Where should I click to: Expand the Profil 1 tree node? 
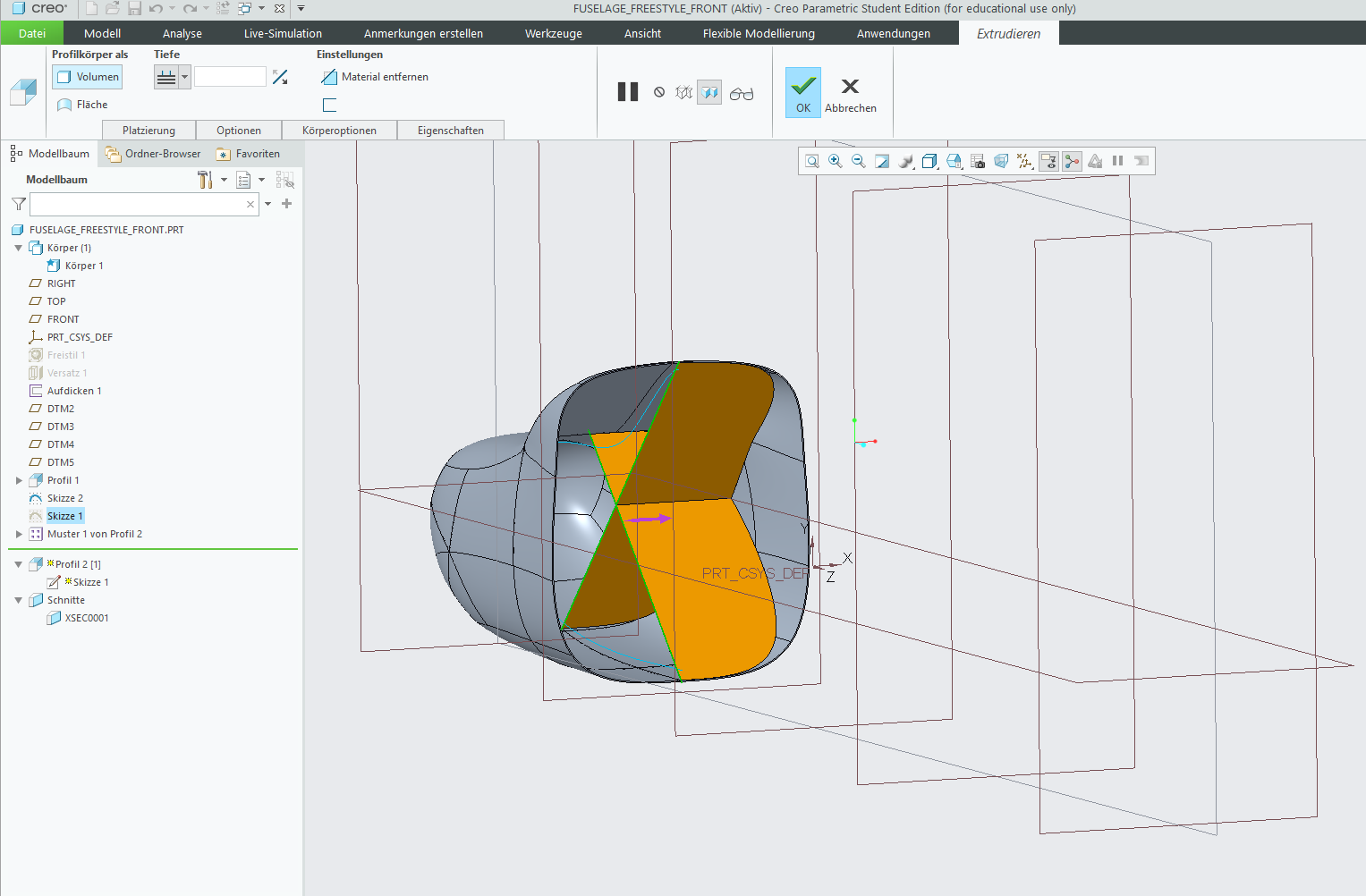[x=19, y=480]
